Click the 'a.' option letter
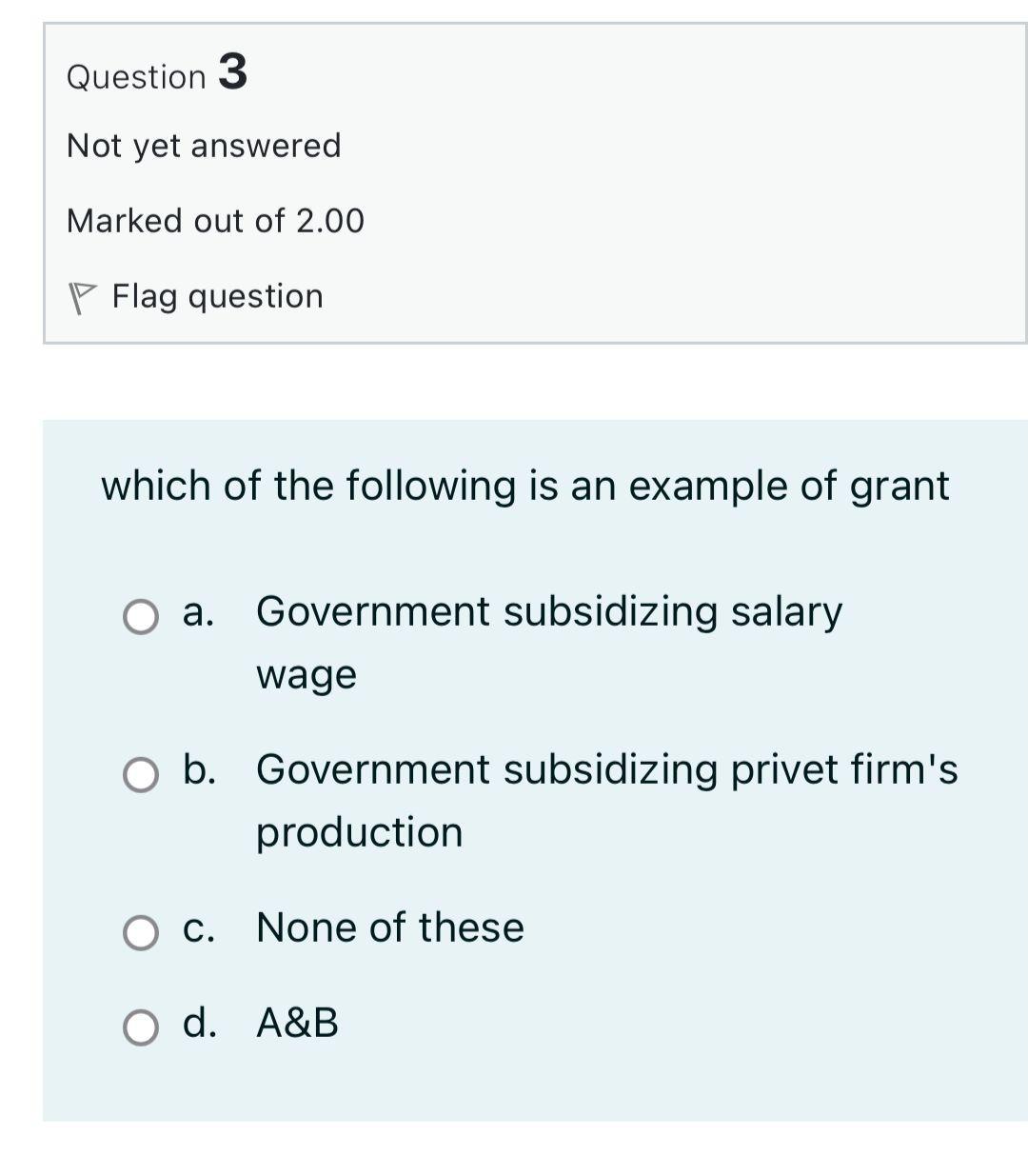Screen dimensions: 1028x1176 coord(198,611)
